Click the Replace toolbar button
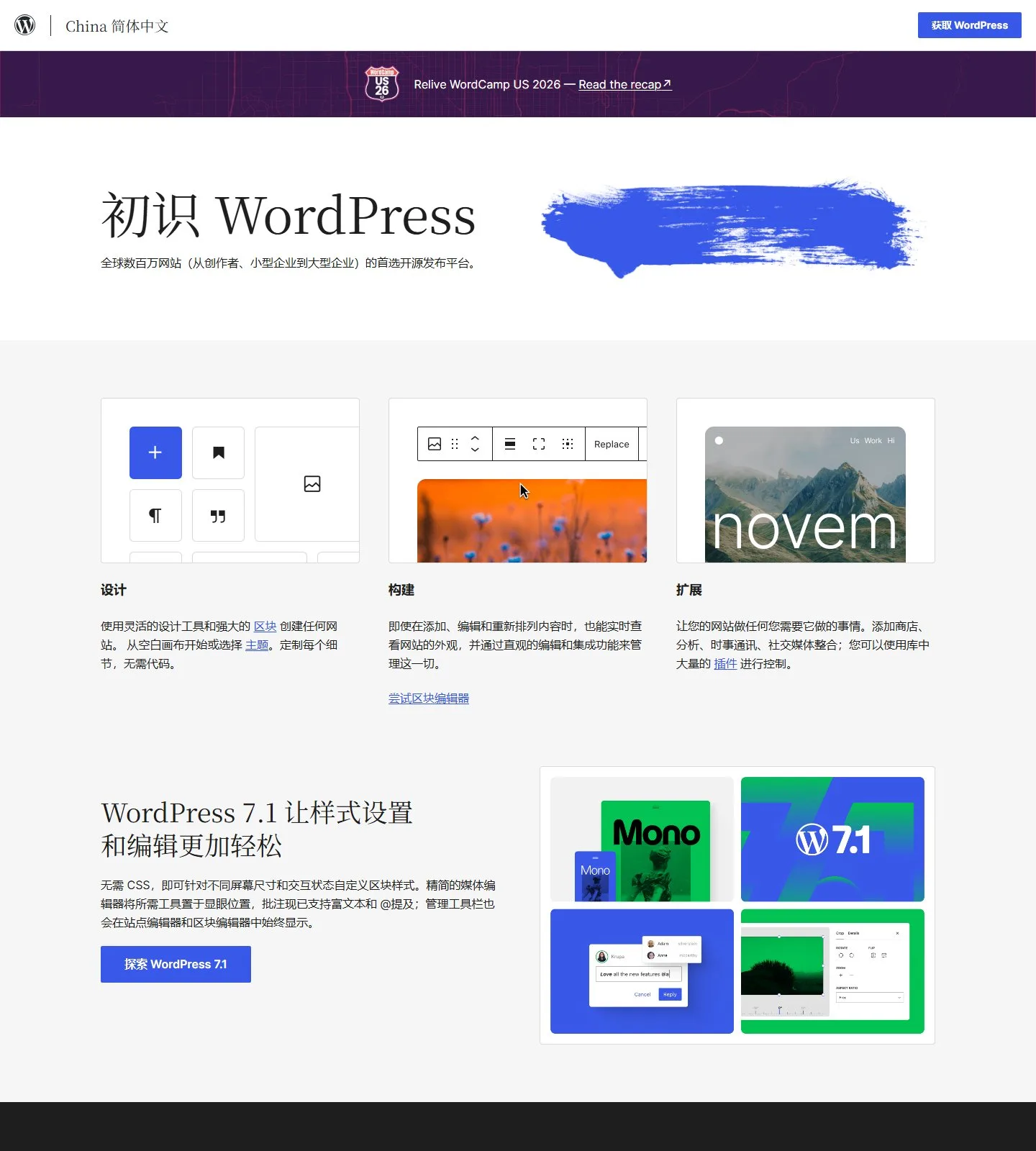The height and width of the screenshot is (1151, 1036). point(612,444)
